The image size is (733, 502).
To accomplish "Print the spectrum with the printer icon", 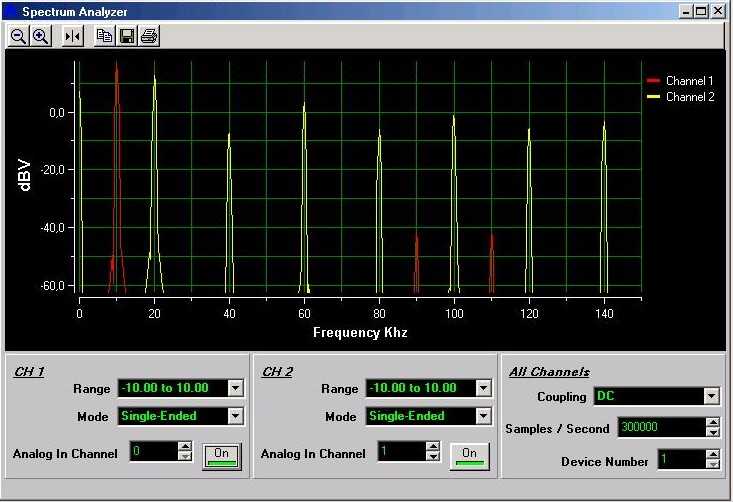I will 149,36.
